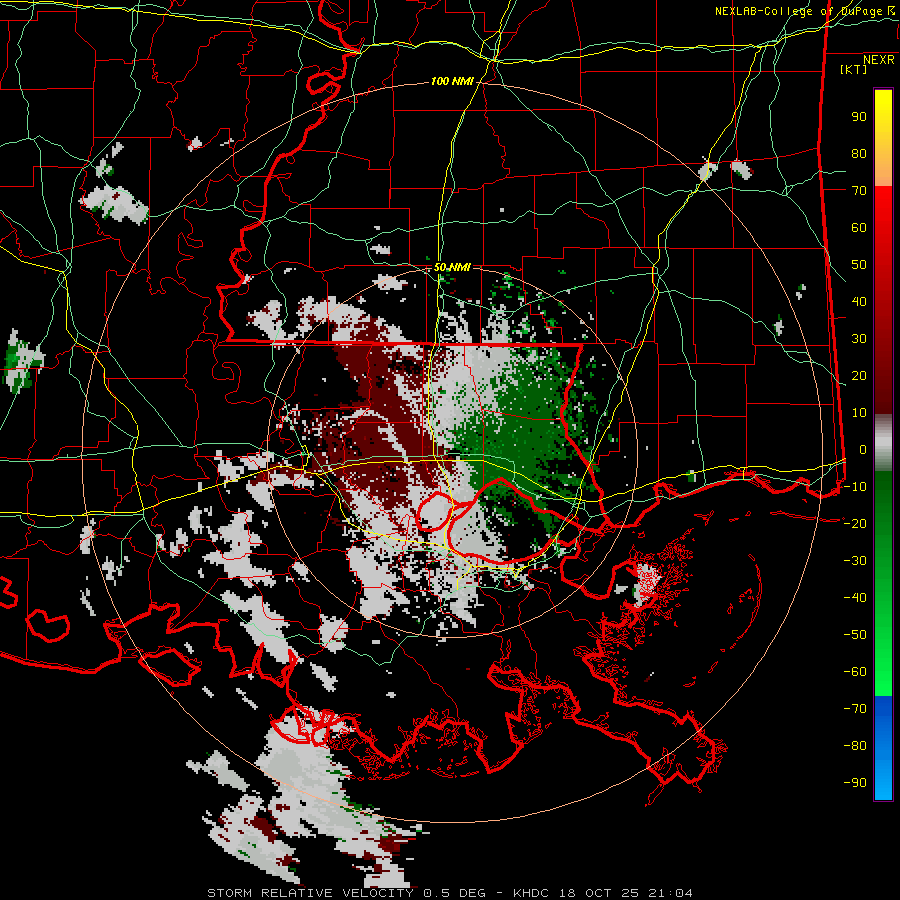900x900 pixels.
Task: Click the 40 value on velocity scale
Action: [x=859, y=302]
